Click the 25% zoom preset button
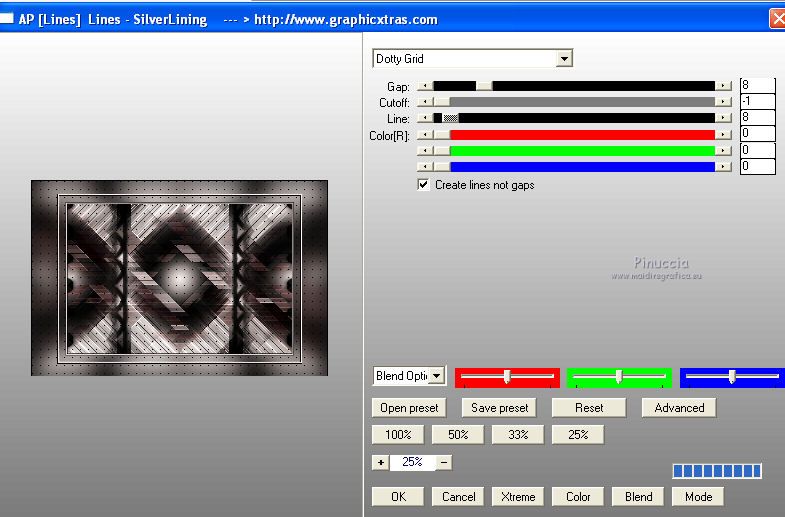Viewport: 785px width, 517px height. pyautogui.click(x=578, y=434)
